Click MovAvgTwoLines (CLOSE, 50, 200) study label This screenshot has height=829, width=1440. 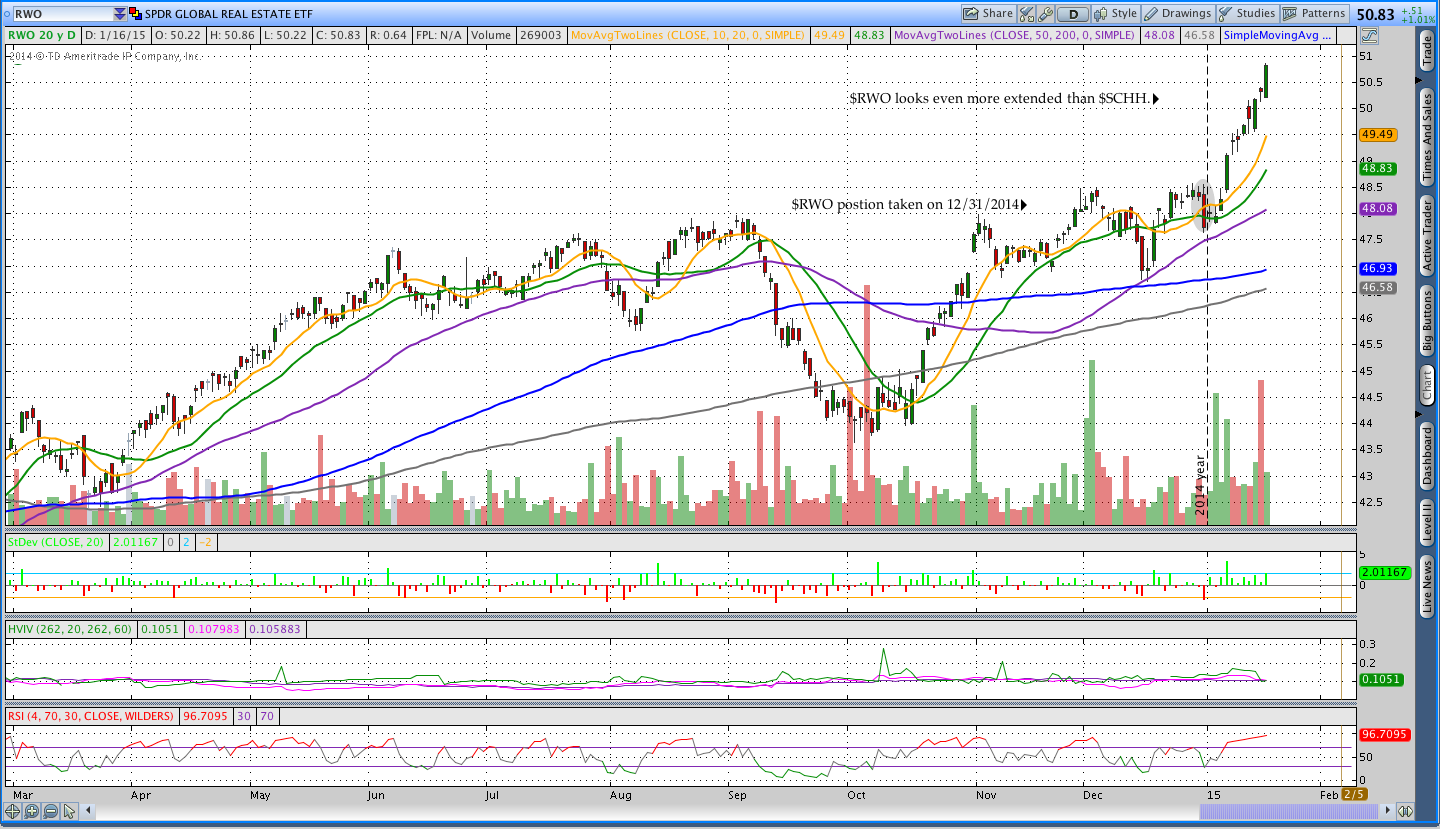[1015, 35]
